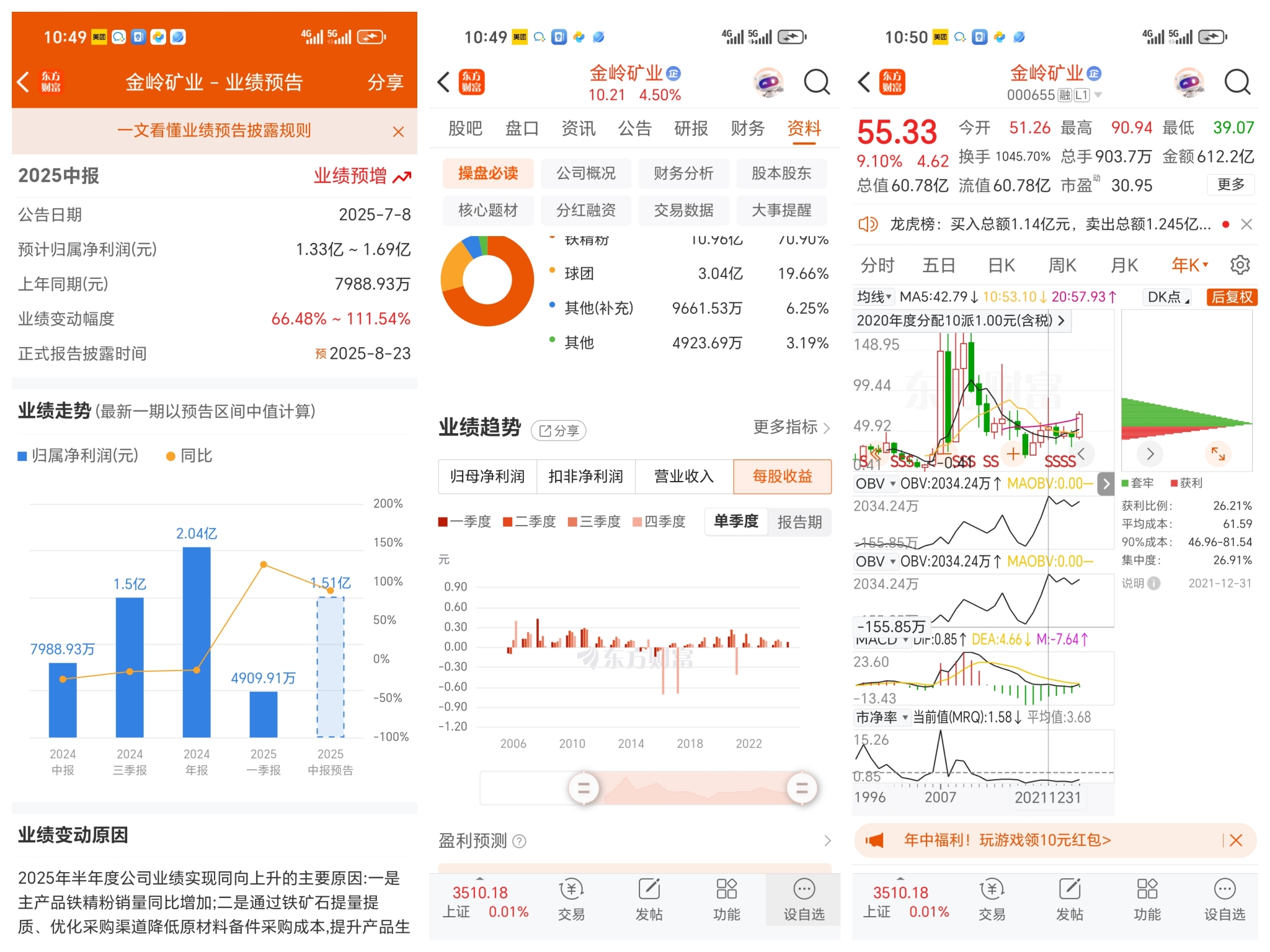The width and height of the screenshot is (1270, 952).
Task: Open the MACD indicator dropdown
Action: coord(882,639)
